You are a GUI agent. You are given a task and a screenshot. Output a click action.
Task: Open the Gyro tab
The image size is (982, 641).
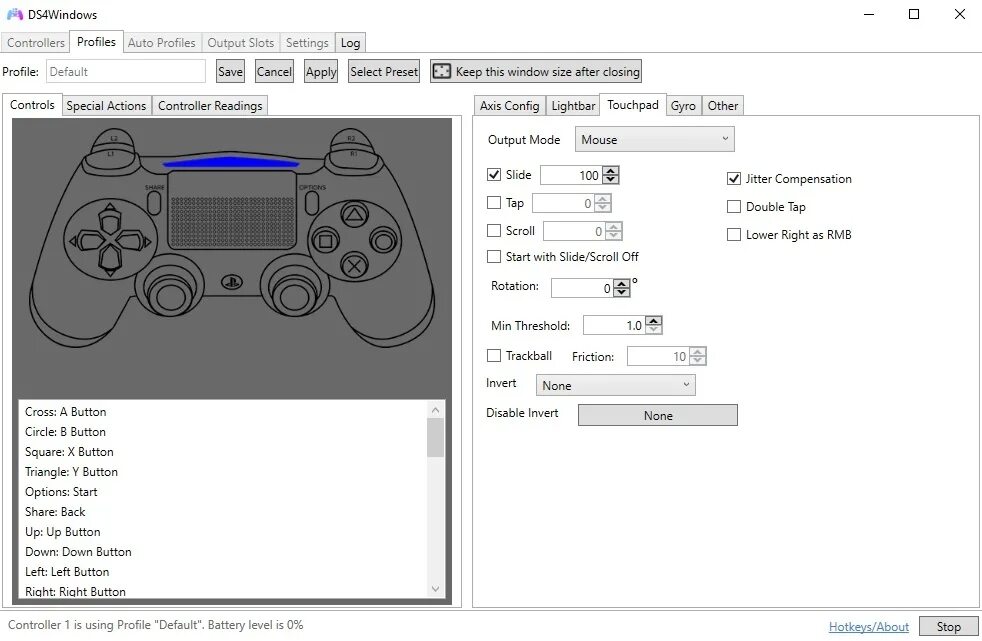[683, 106]
